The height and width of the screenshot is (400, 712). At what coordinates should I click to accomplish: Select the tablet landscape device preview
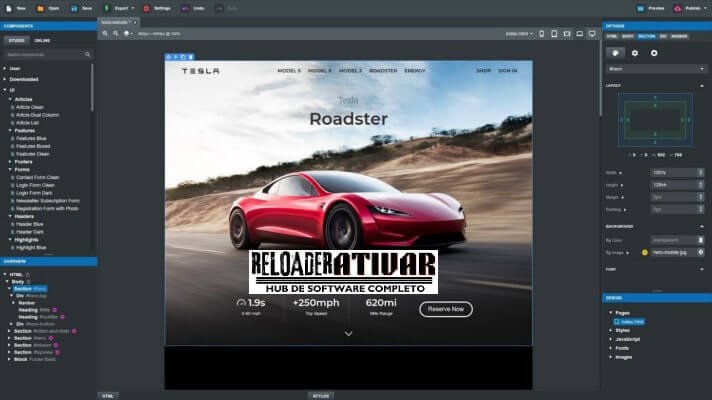567,34
